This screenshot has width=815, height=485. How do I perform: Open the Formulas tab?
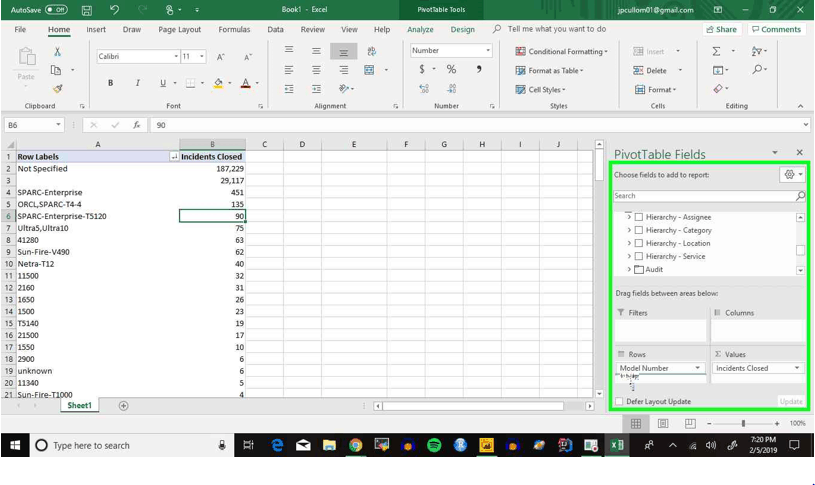pyautogui.click(x=234, y=30)
